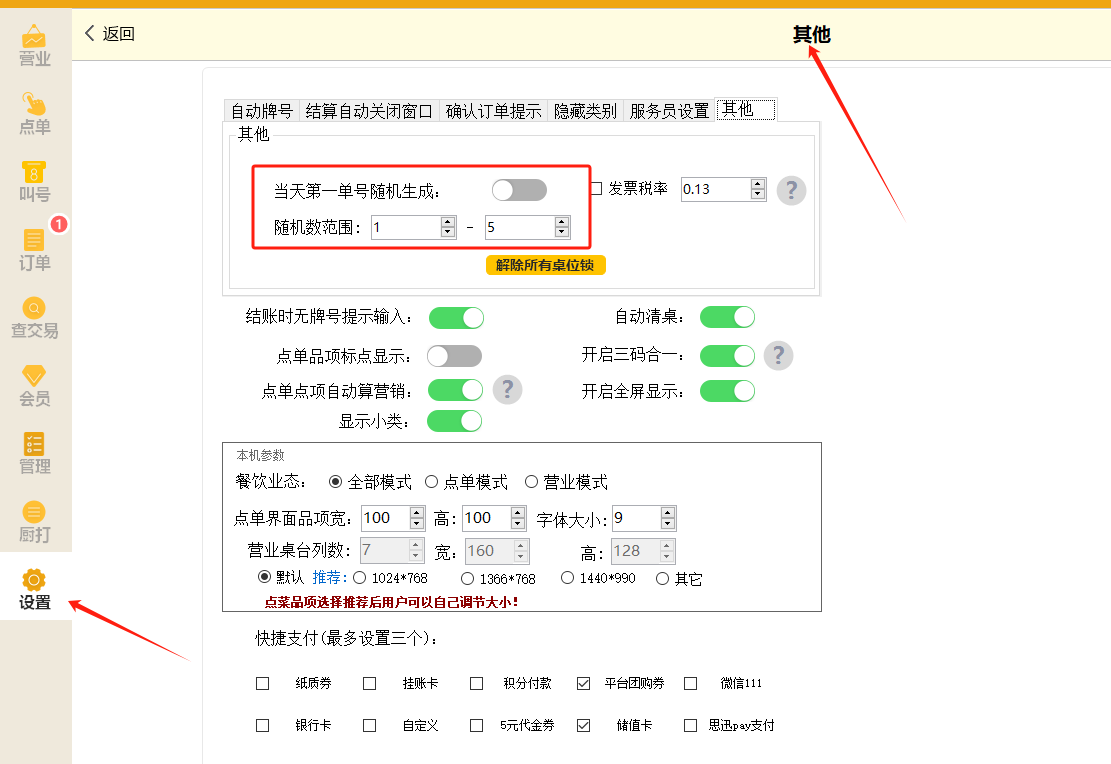1111x764 pixels.
Task: Increase the 字体大小 spinner value
Action: coord(668,512)
